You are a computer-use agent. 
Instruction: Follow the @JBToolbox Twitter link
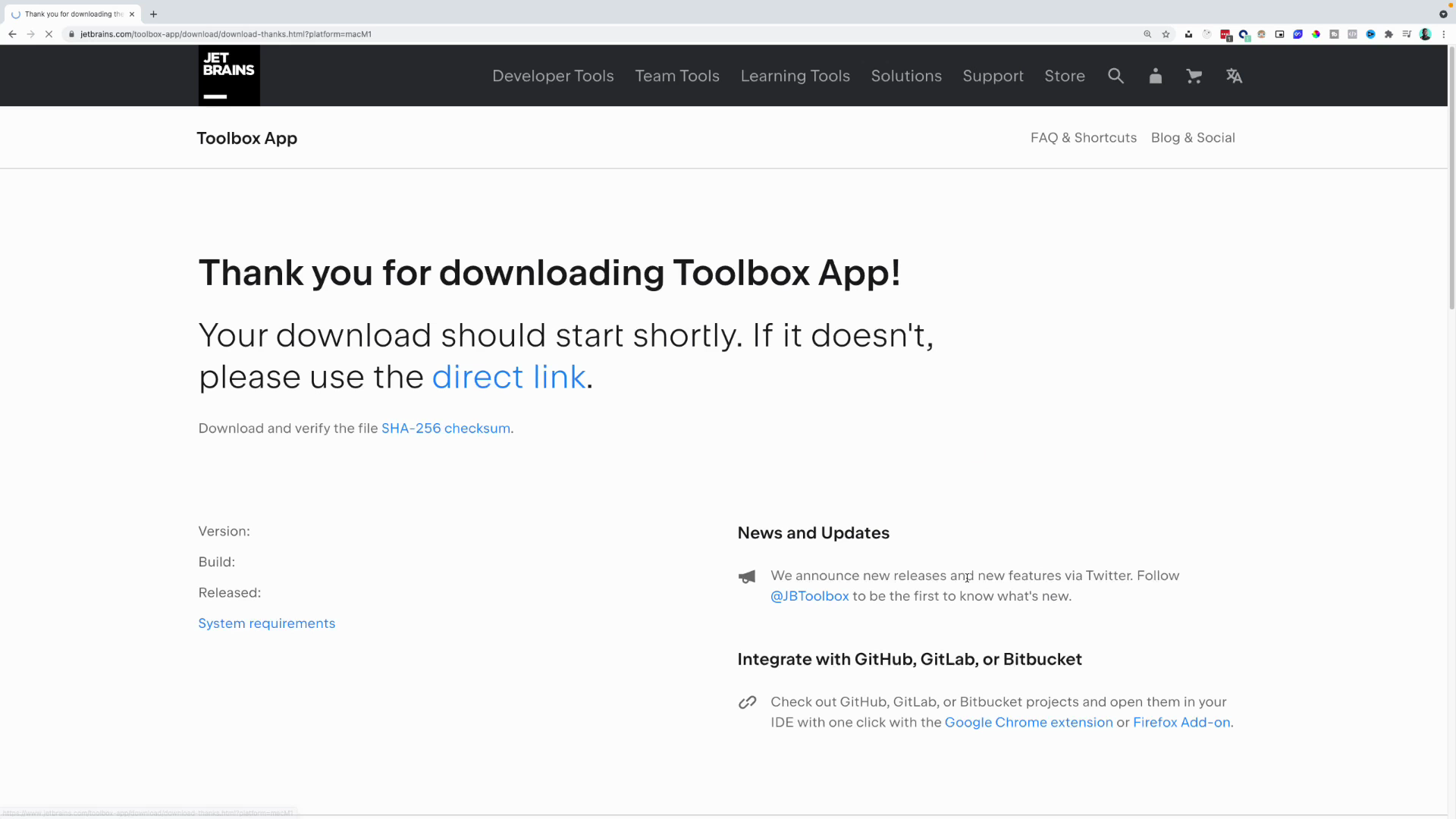[x=810, y=596]
